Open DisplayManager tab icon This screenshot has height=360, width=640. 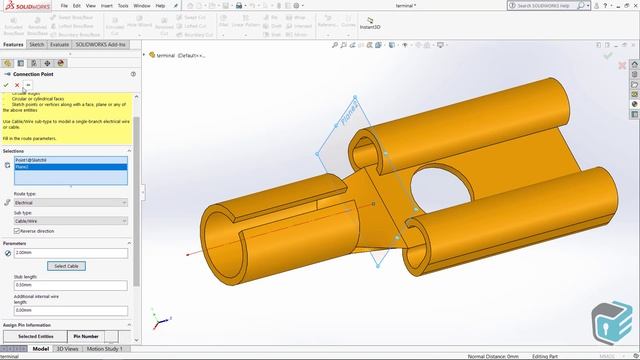click(61, 63)
